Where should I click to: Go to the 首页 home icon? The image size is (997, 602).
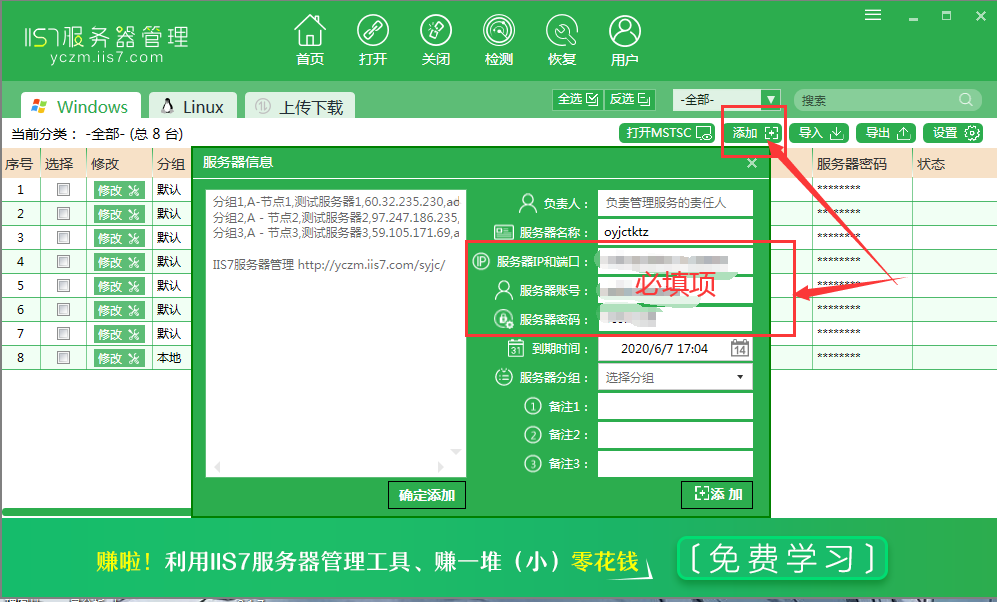(x=310, y=40)
